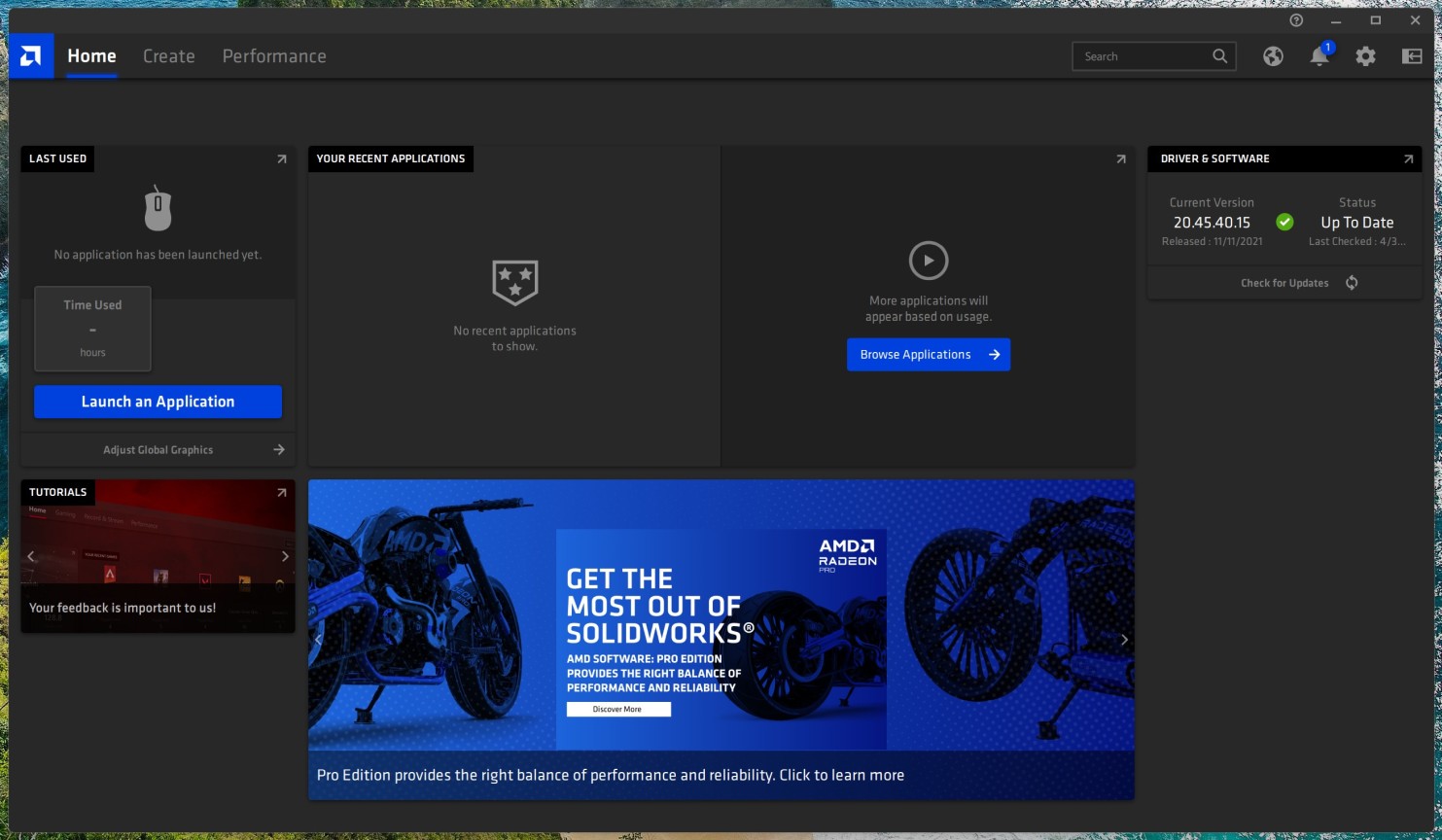Open the help question mark icon
This screenshot has height=840, width=1442.
pos(1296,20)
